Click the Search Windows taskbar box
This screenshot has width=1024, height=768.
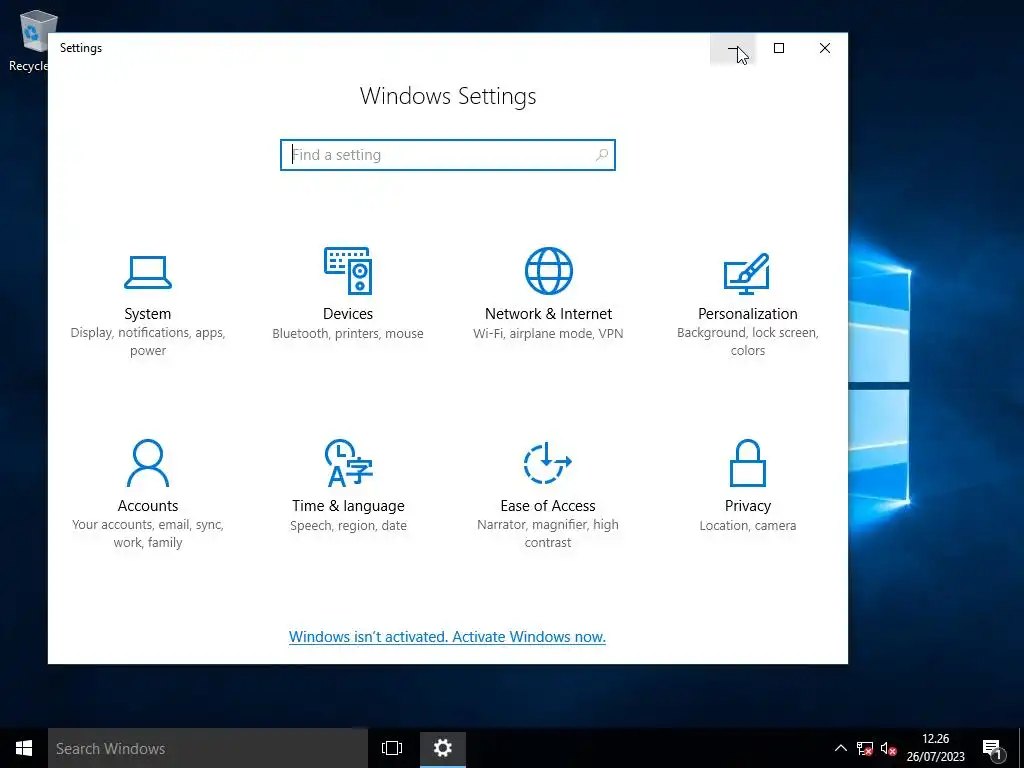[208, 748]
